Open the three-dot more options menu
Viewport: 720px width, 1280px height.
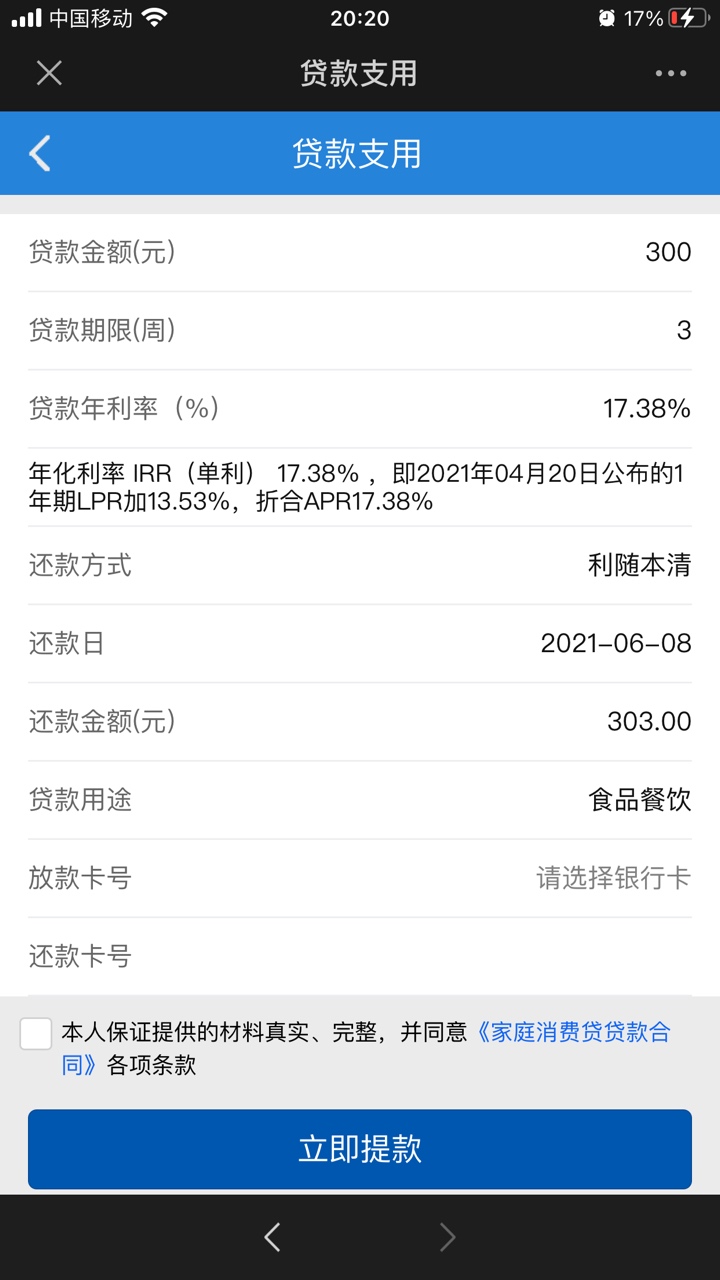(x=671, y=73)
